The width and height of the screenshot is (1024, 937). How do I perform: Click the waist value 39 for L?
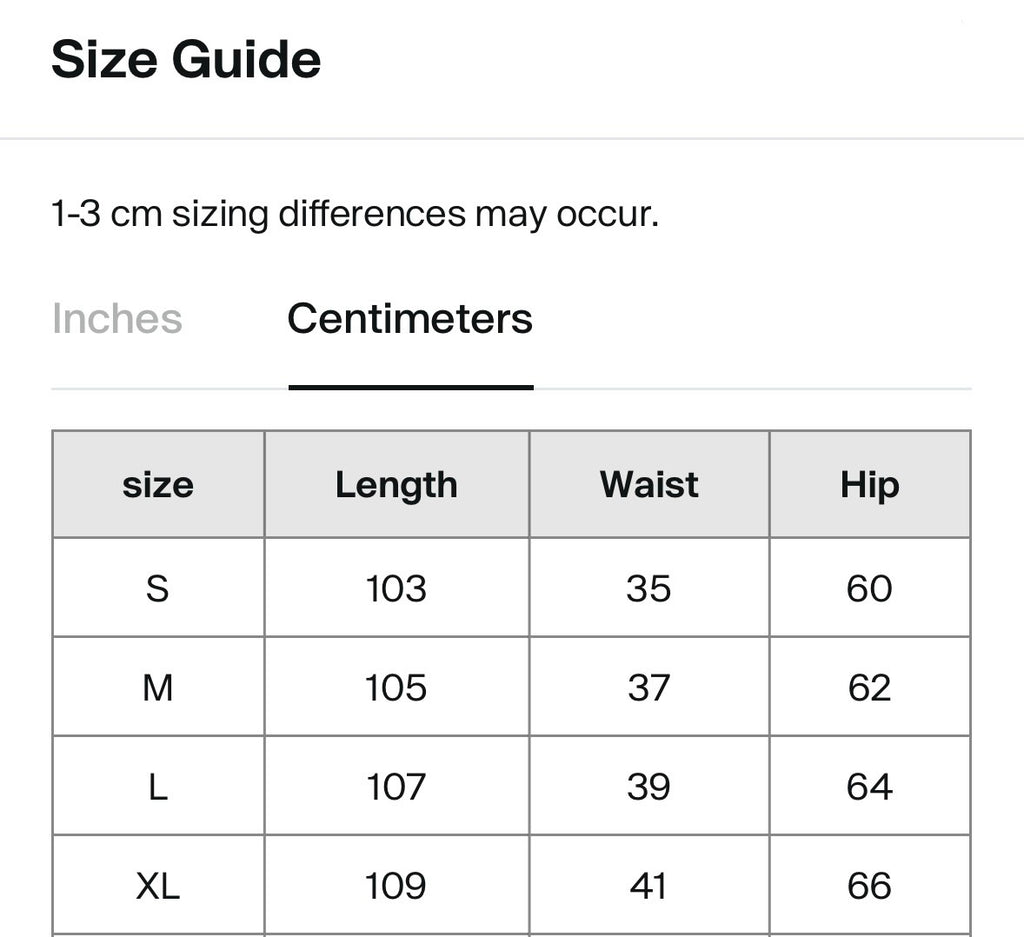point(648,787)
